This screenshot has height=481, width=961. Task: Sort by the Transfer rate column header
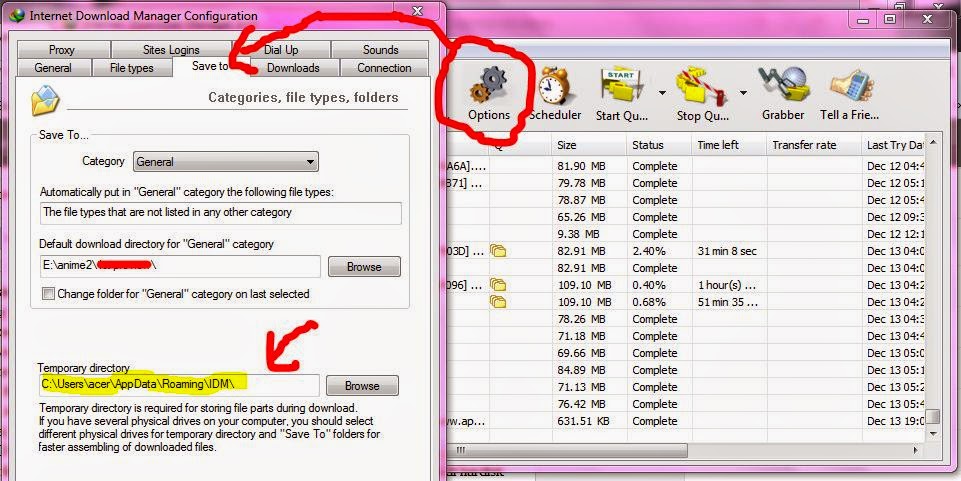814,145
